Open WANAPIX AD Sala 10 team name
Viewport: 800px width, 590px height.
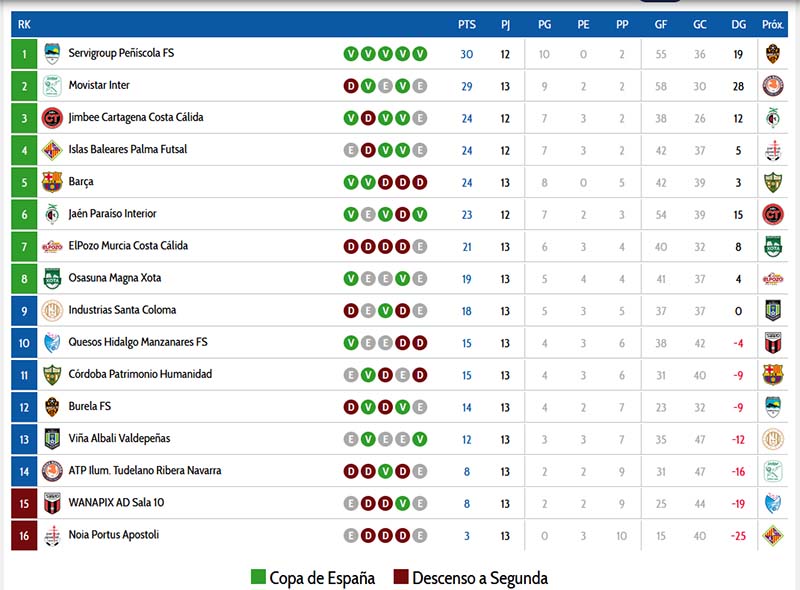(x=116, y=503)
